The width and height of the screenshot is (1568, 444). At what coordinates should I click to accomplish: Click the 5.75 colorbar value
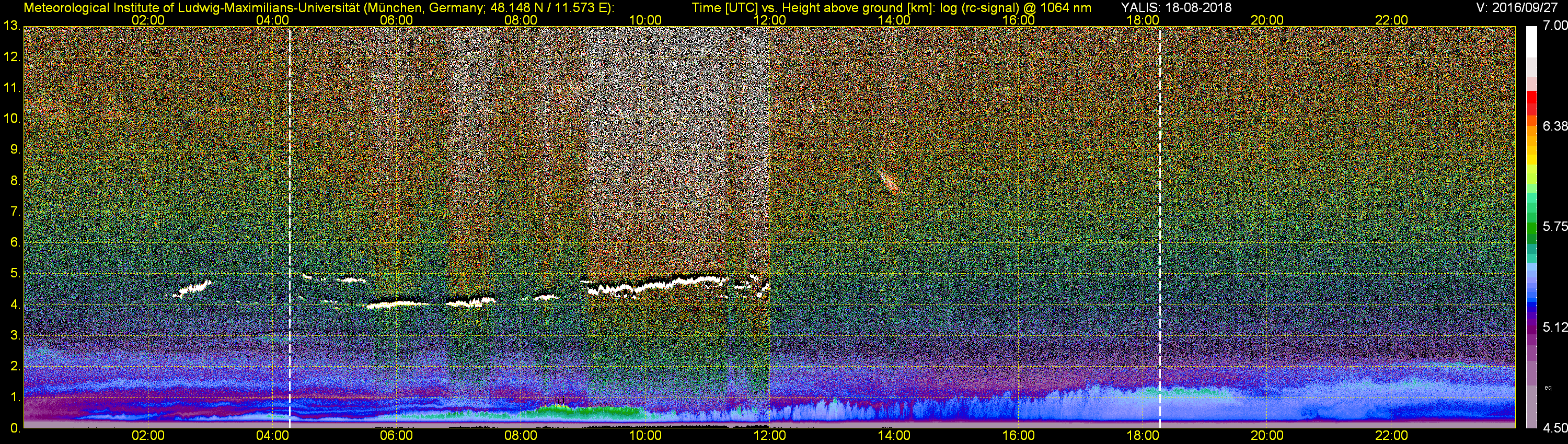[1555, 226]
